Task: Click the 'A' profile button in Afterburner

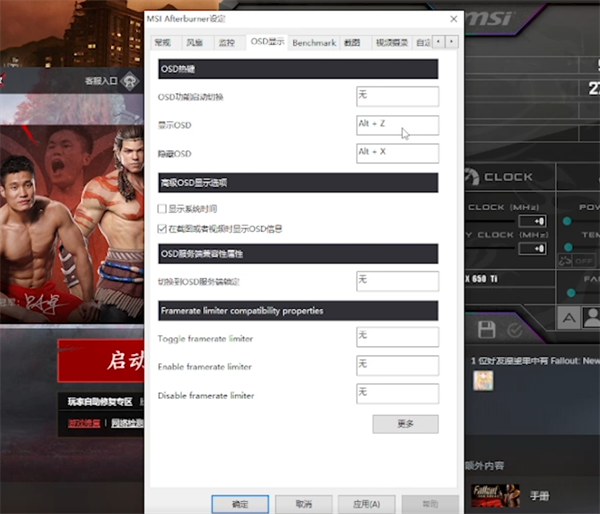Action: pyautogui.click(x=567, y=318)
